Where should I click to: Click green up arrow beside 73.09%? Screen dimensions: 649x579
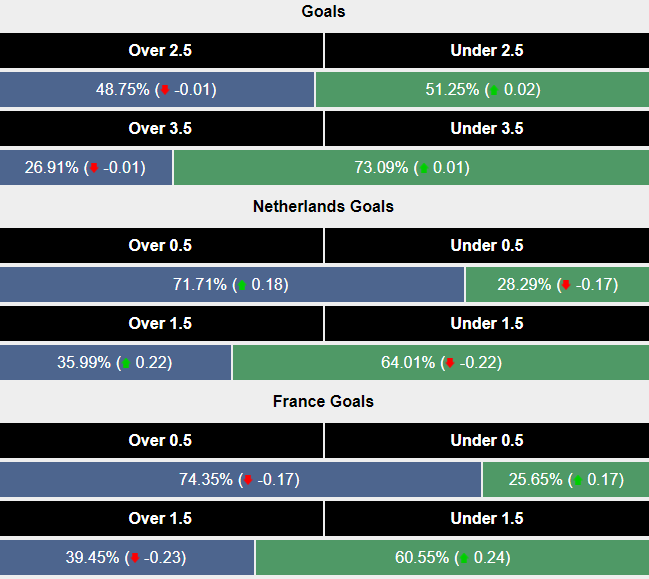pos(423,168)
